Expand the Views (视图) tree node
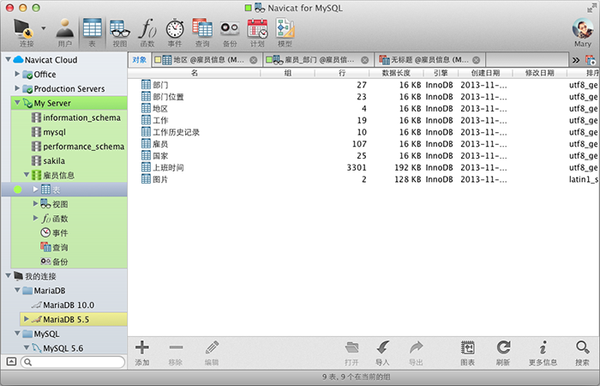The height and width of the screenshot is (386, 600). click(x=36, y=204)
